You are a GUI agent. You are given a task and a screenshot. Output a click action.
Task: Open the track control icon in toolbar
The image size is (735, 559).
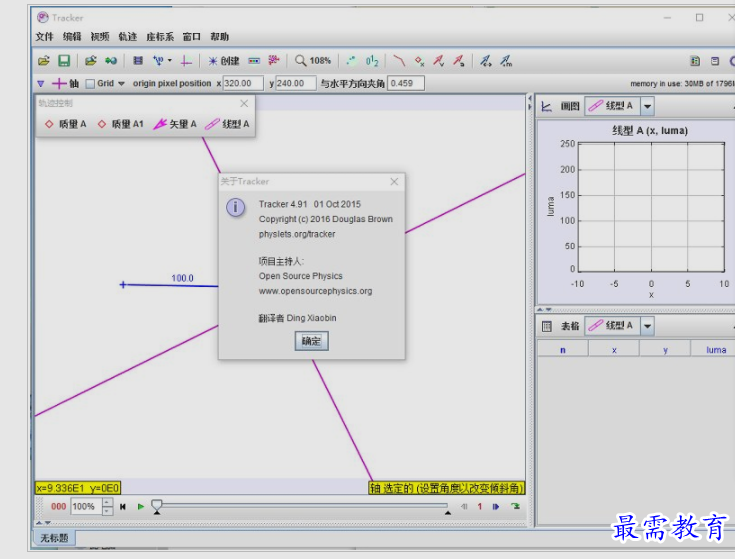254,60
